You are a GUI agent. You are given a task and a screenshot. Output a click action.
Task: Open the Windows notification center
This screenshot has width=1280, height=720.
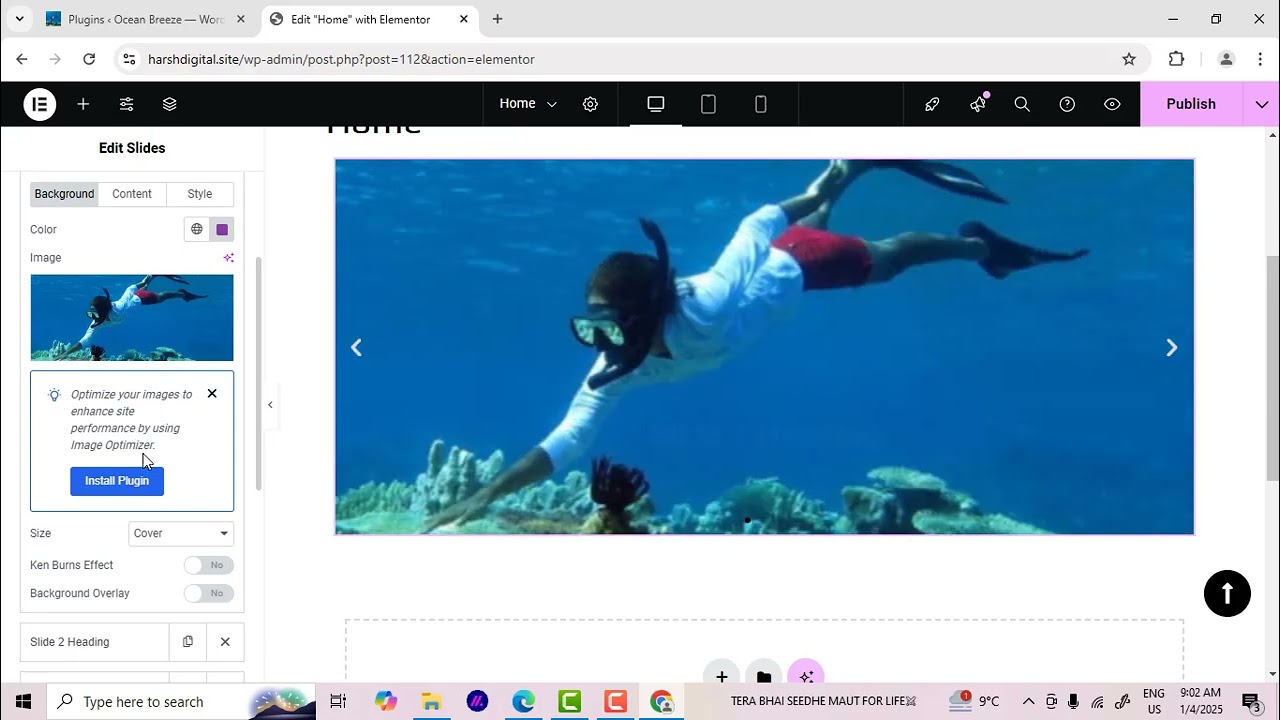1250,701
